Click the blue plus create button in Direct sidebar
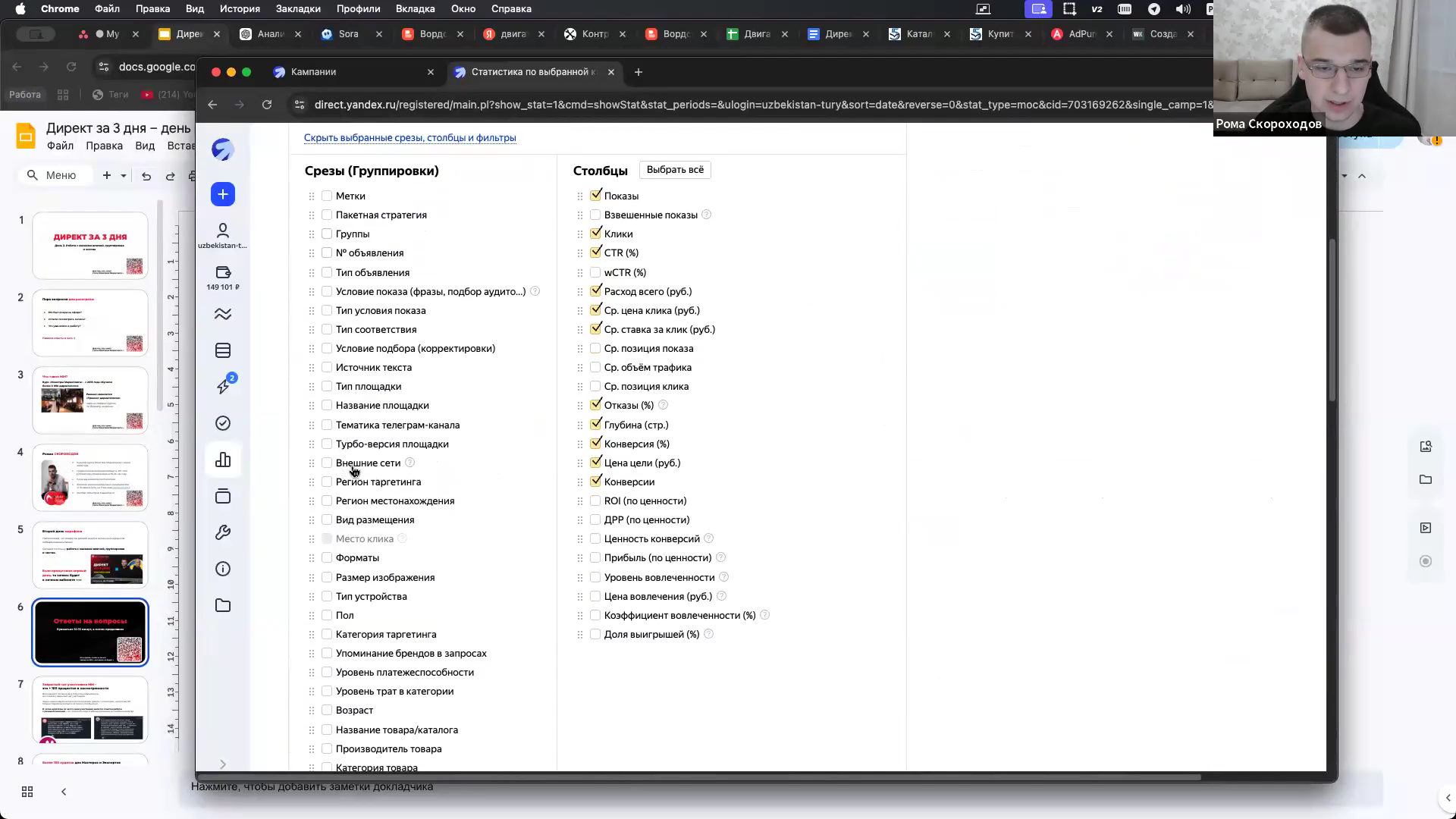 click(x=223, y=195)
